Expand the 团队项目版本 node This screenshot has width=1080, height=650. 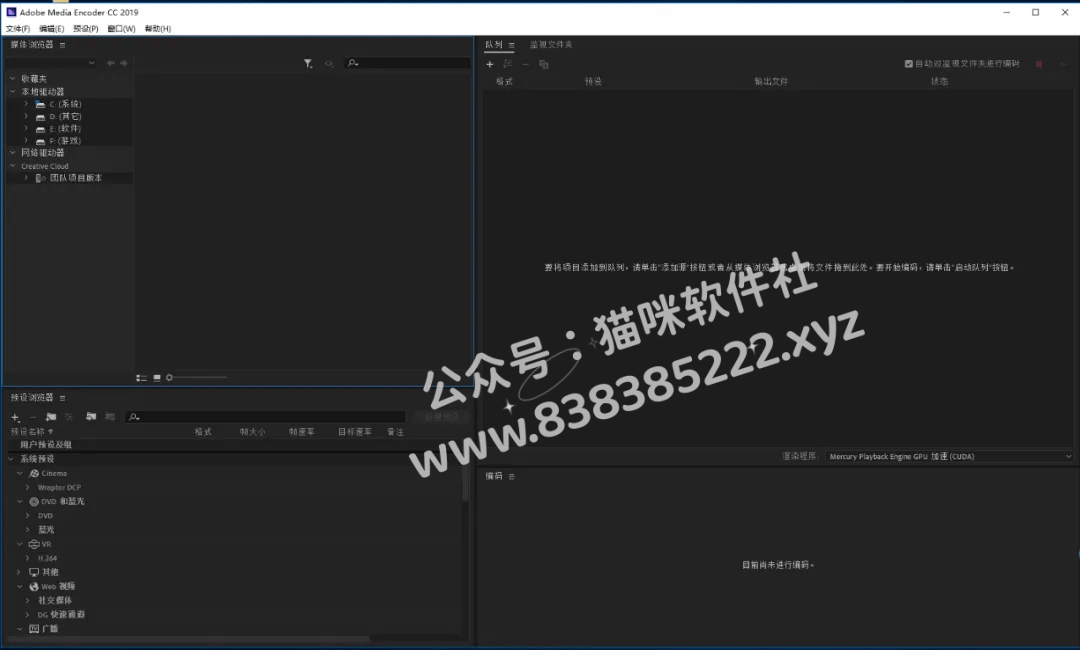26,178
